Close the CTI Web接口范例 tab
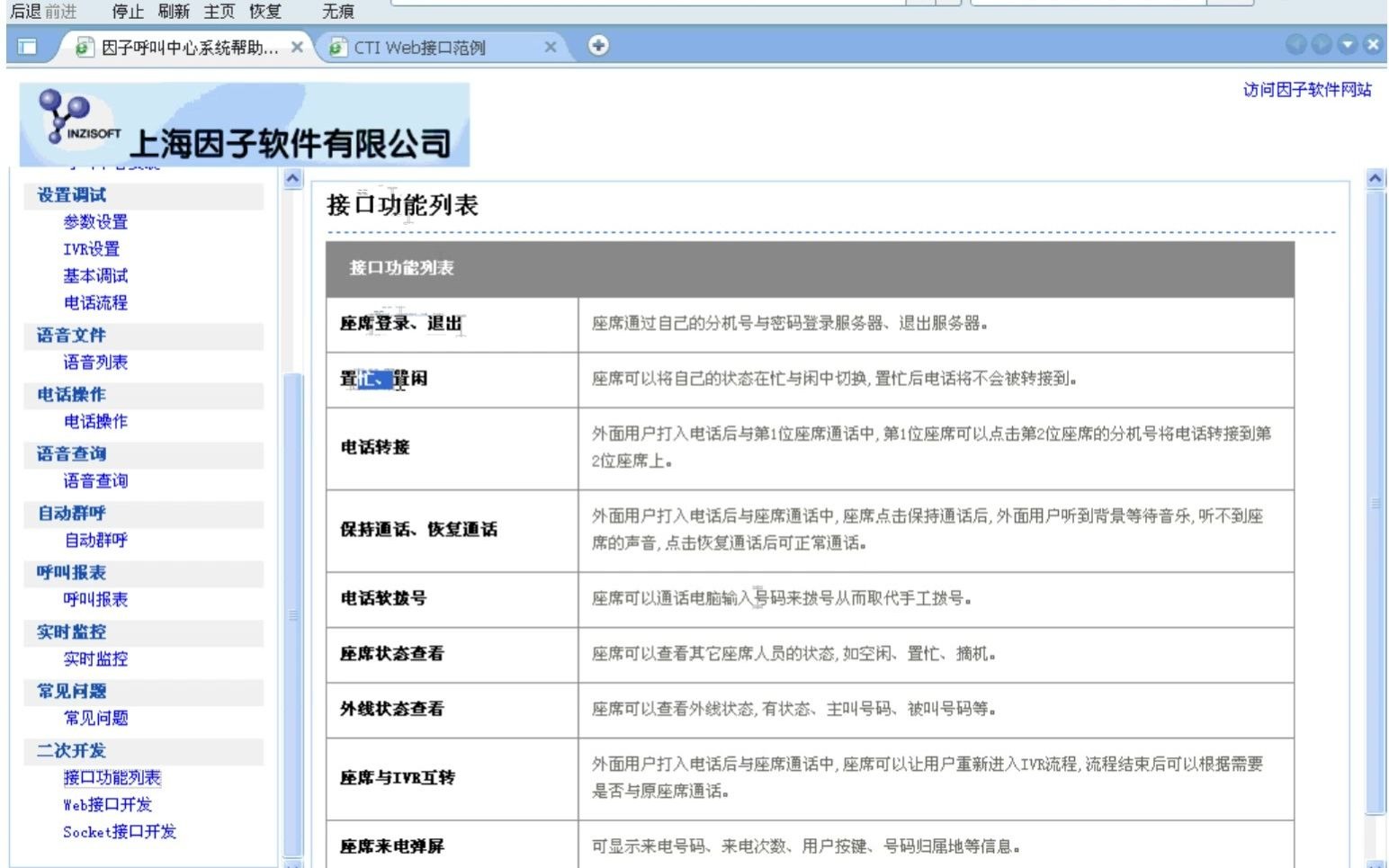Viewport: 1389px width, 868px height. point(551,47)
